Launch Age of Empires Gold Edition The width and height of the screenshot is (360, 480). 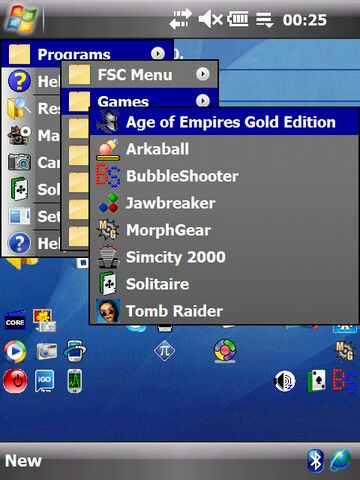pos(224,122)
